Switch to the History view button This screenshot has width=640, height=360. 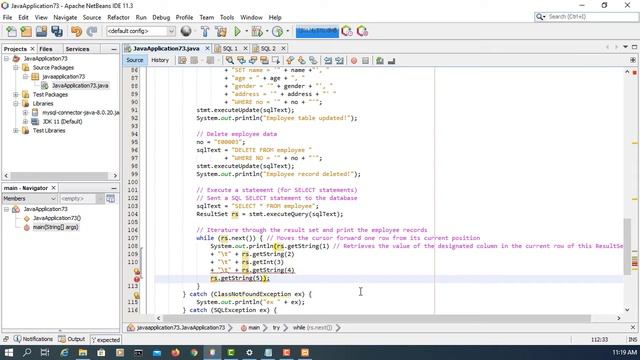coord(160,60)
